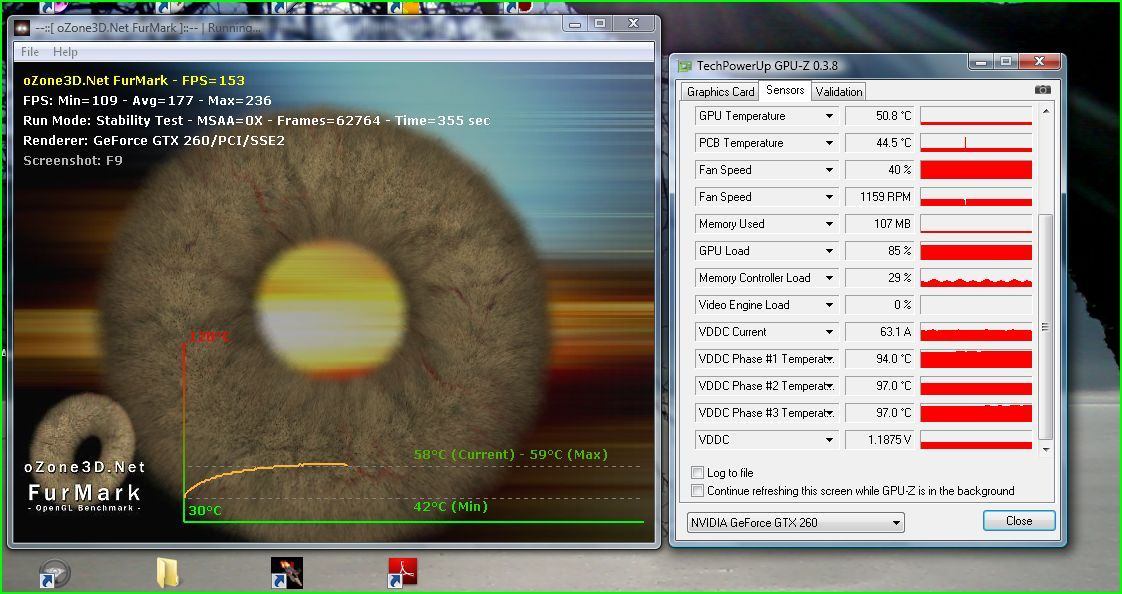Open the Video Engine Load dropdown

click(x=829, y=305)
